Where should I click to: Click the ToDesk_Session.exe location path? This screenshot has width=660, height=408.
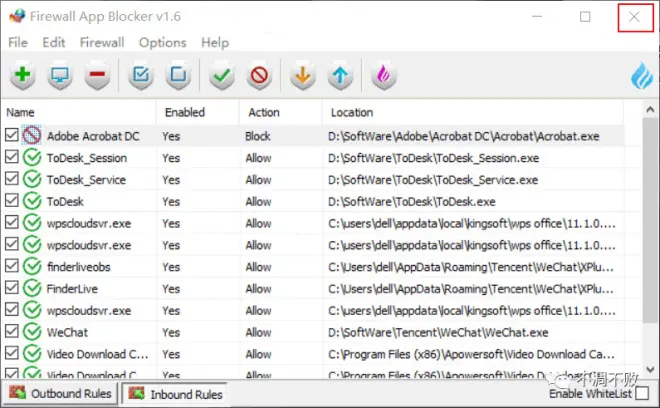[434, 158]
